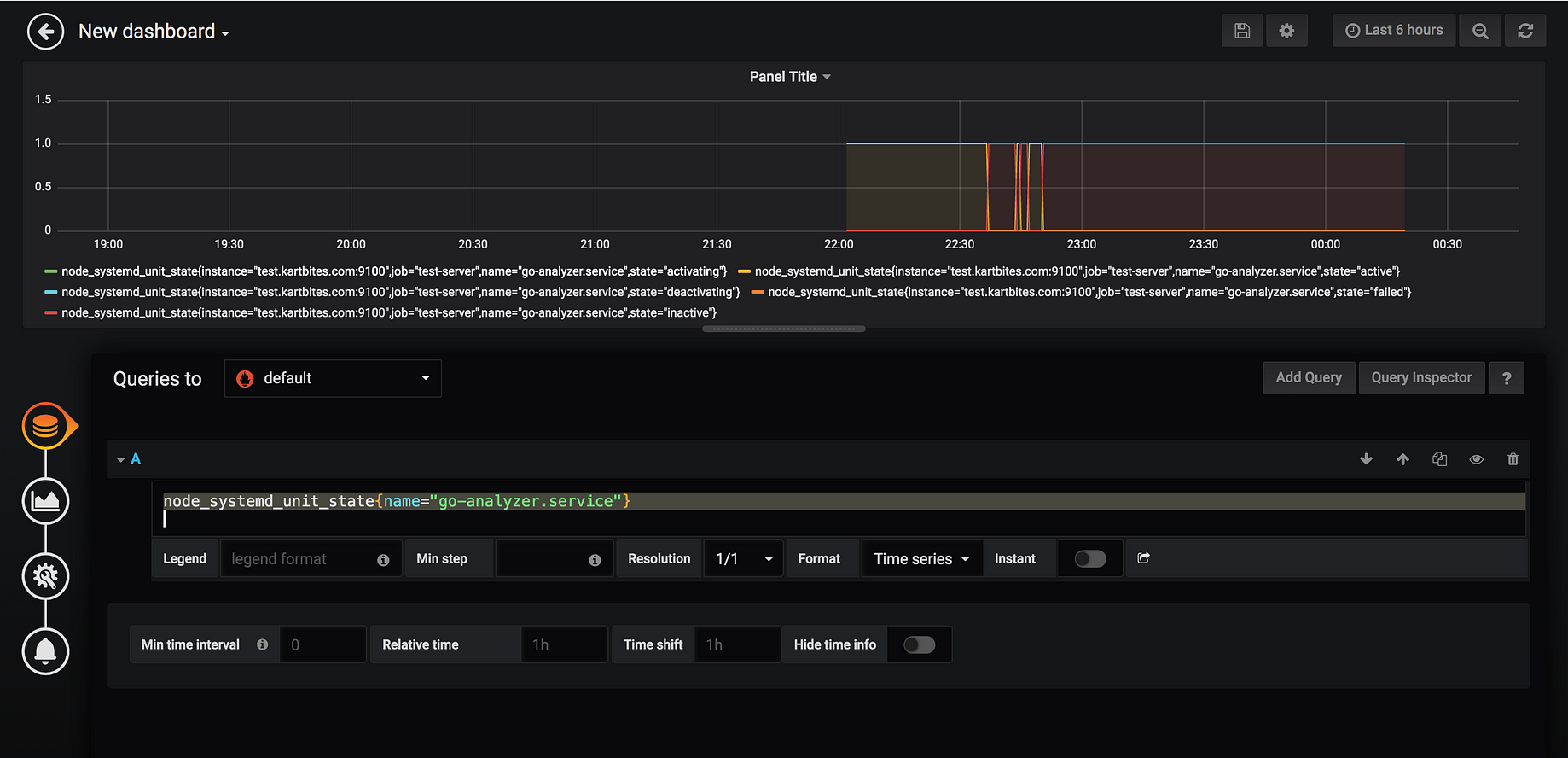
Task: Open the General settings tab gear icon
Action: (x=45, y=576)
